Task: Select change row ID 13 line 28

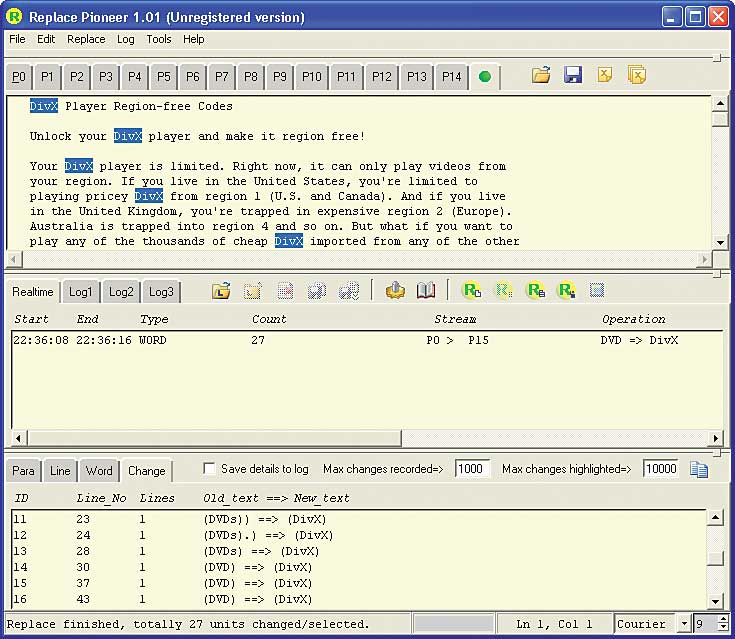Action: (x=359, y=551)
